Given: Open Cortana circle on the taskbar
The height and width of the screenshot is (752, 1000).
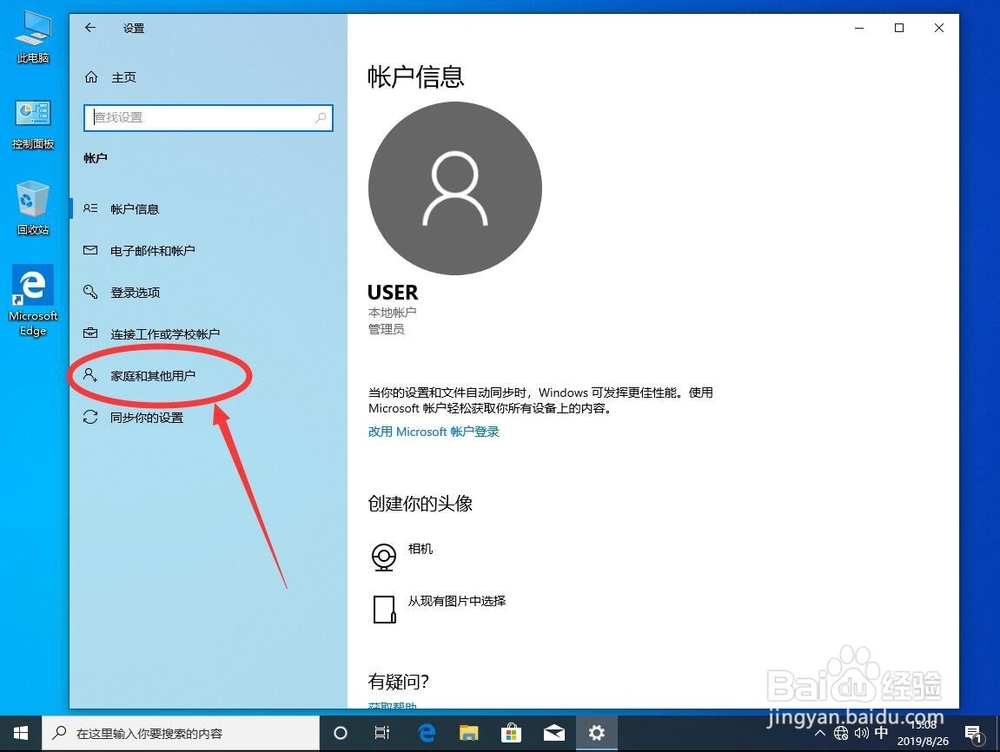Looking at the screenshot, I should (341, 734).
